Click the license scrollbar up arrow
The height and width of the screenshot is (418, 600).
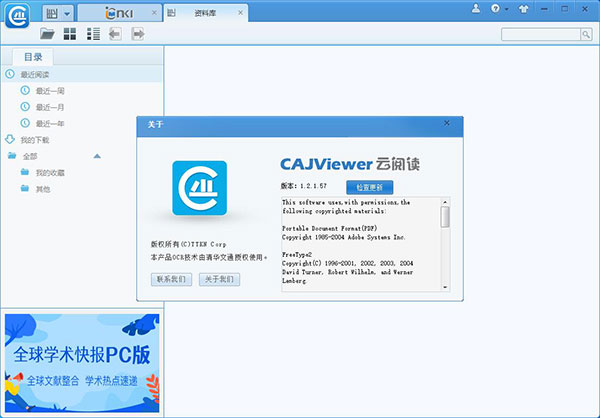click(x=445, y=202)
